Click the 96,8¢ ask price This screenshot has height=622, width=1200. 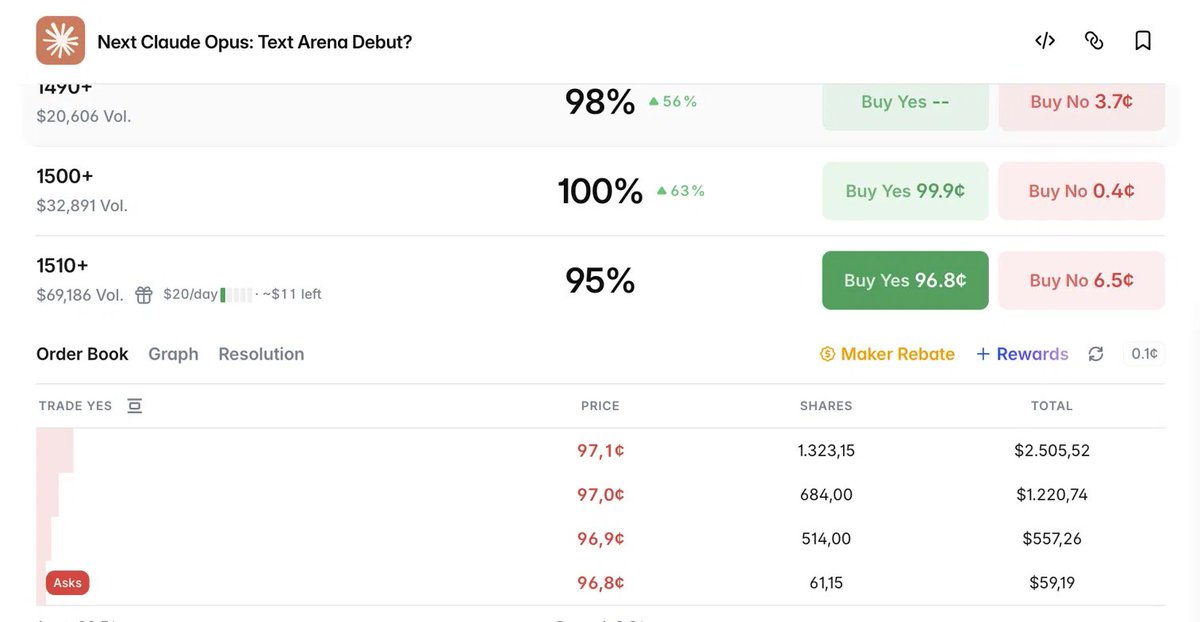[601, 583]
